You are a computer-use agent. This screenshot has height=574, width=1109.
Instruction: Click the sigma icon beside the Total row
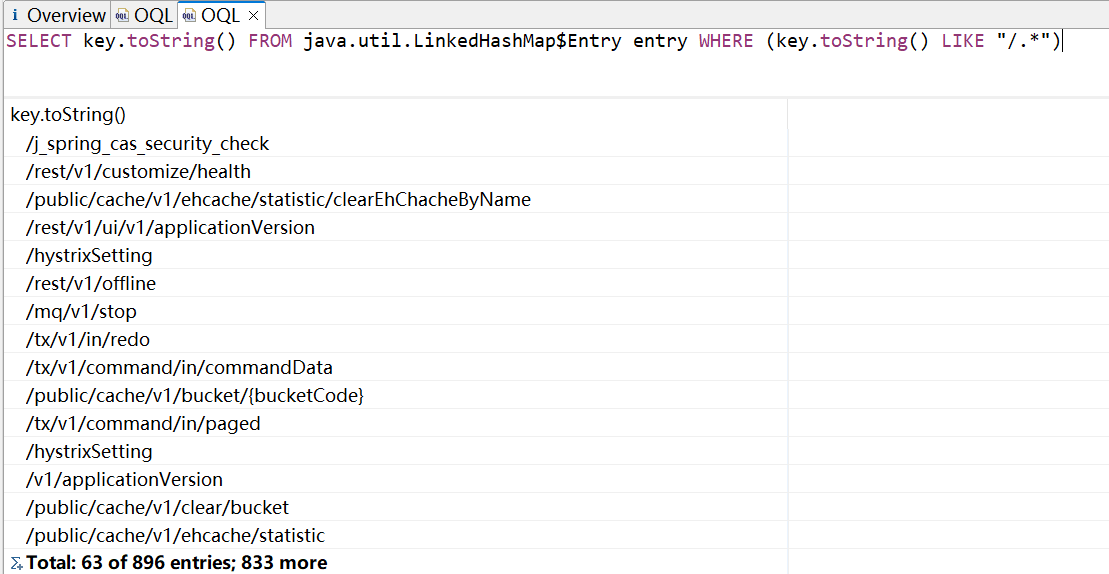(16, 563)
